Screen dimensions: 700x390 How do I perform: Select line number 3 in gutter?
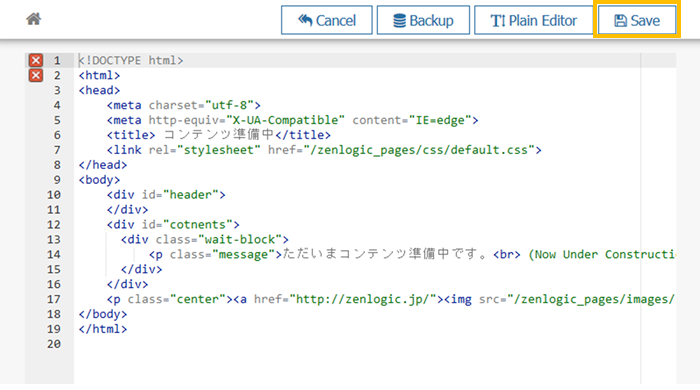[x=57, y=90]
